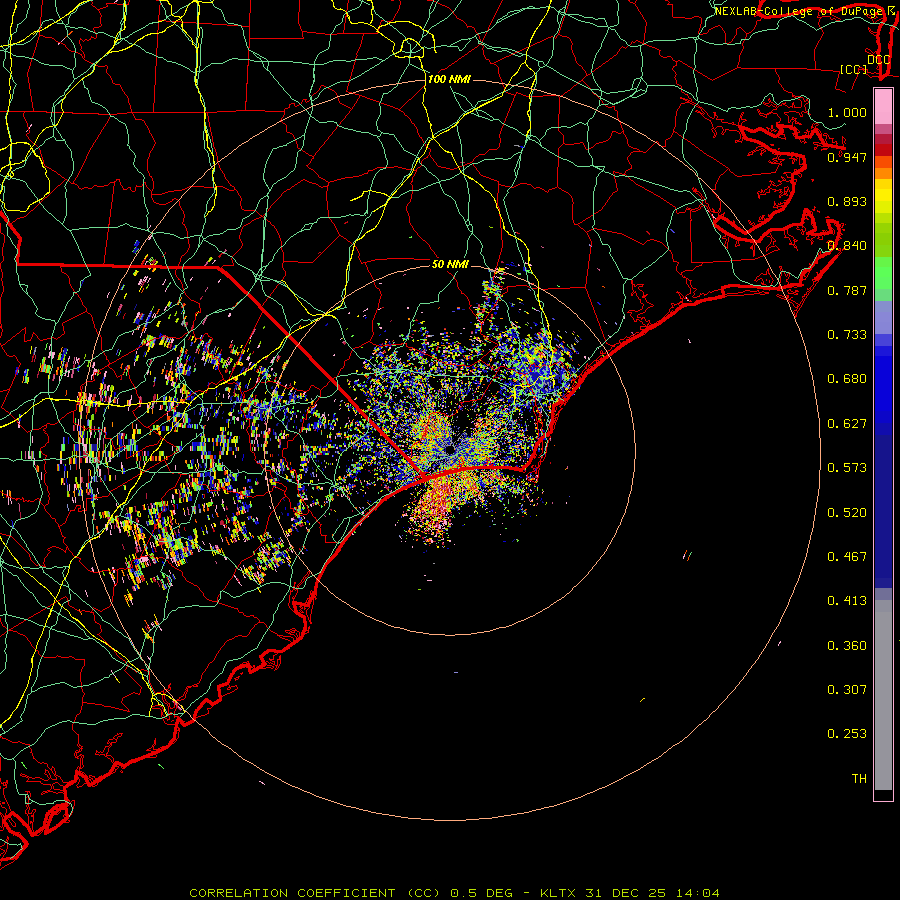Click the Correlation Coefficient caption at bottom
The image size is (900, 900).
[454, 893]
